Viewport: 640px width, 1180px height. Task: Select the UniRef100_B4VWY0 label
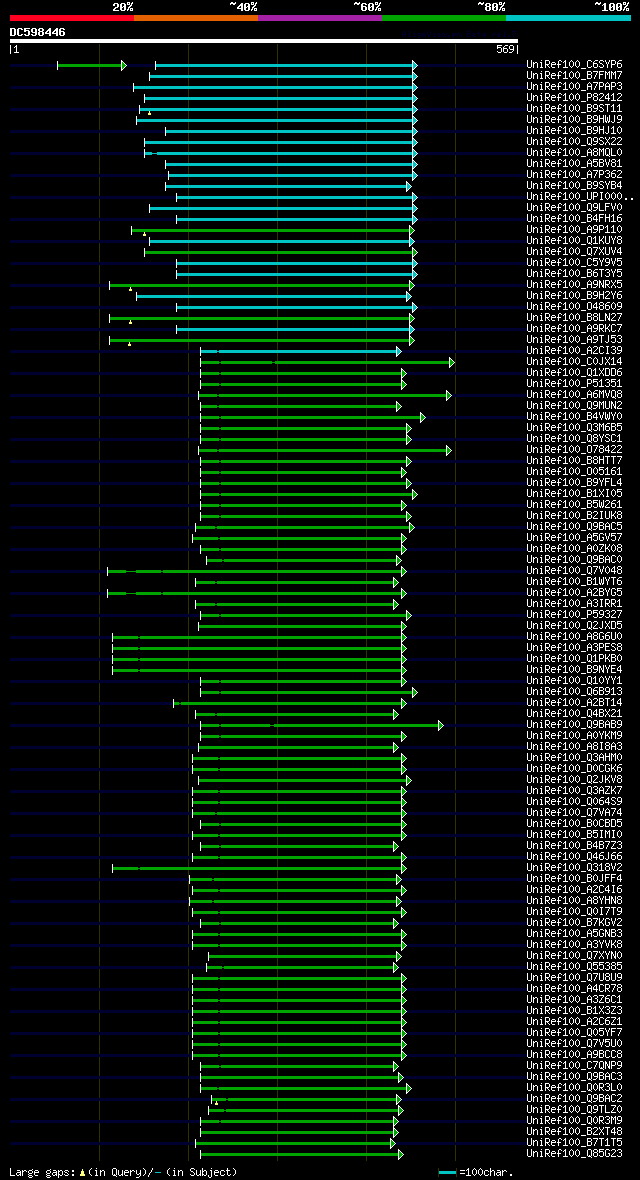(574, 415)
